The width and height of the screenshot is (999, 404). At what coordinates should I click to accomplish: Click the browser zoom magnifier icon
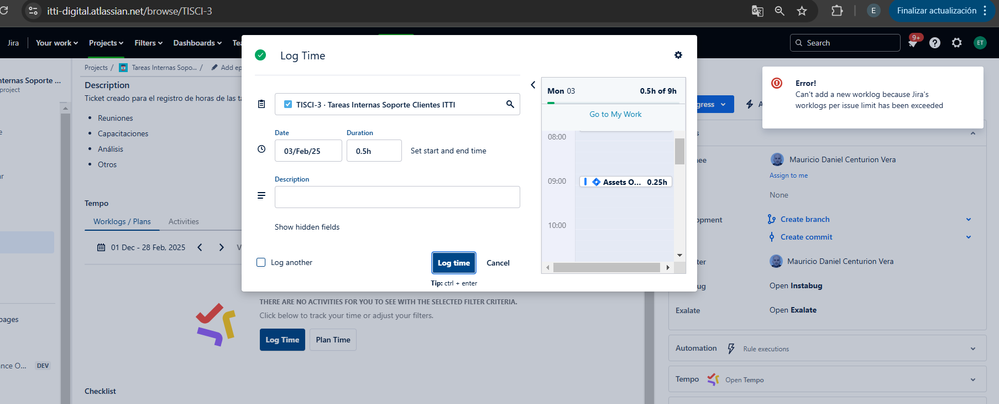779,11
